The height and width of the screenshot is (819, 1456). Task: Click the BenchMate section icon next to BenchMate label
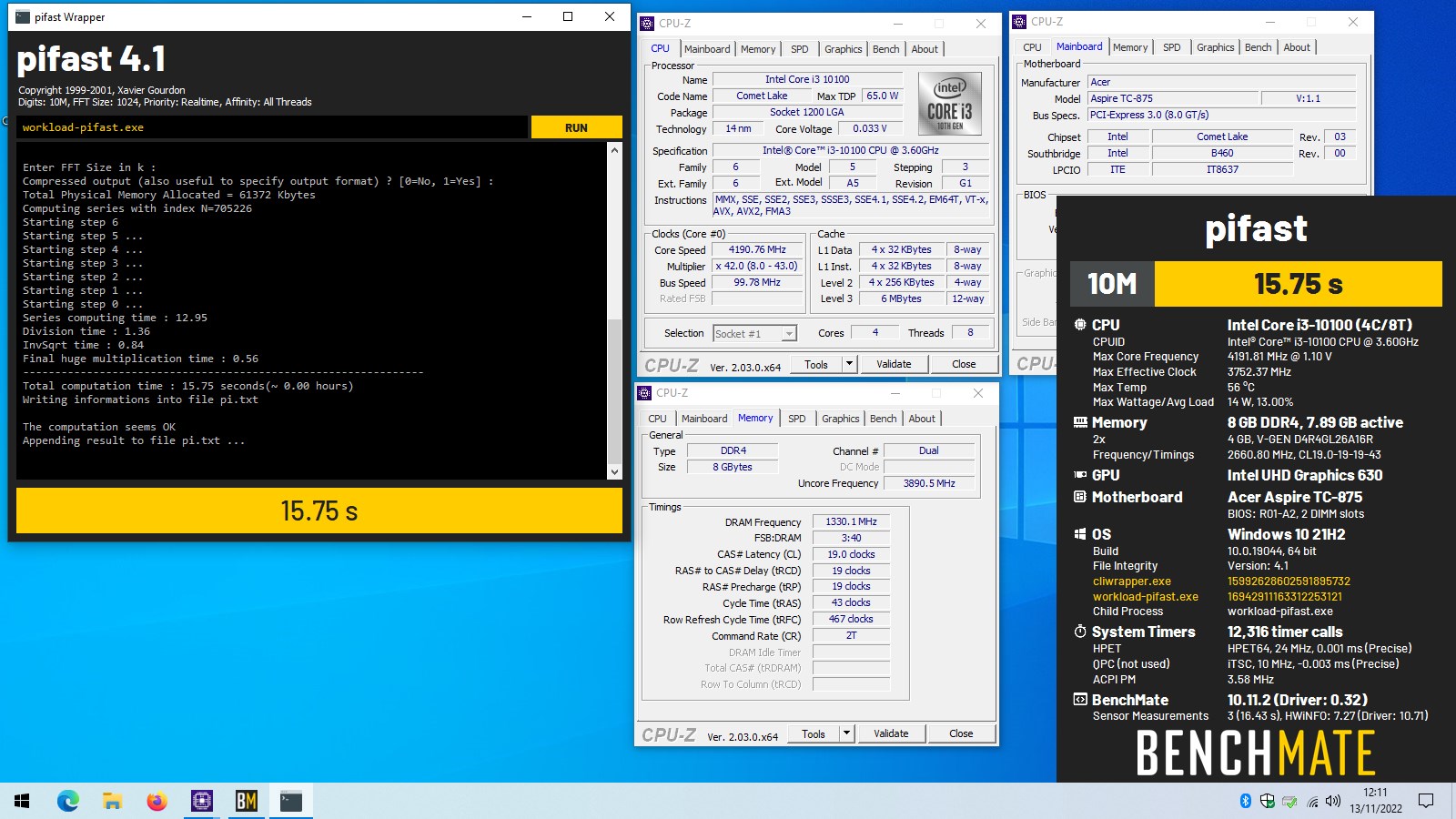[1080, 700]
